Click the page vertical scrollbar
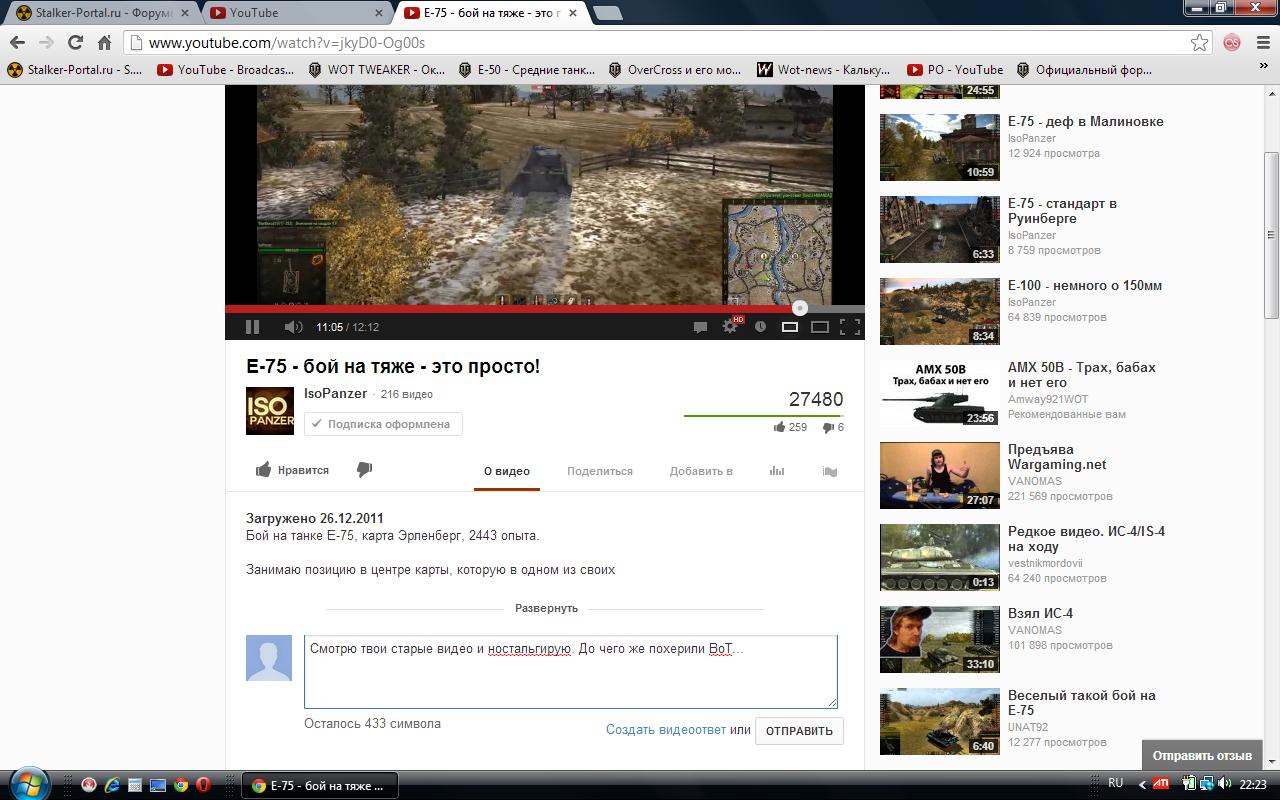The image size is (1280, 800). (1272, 234)
